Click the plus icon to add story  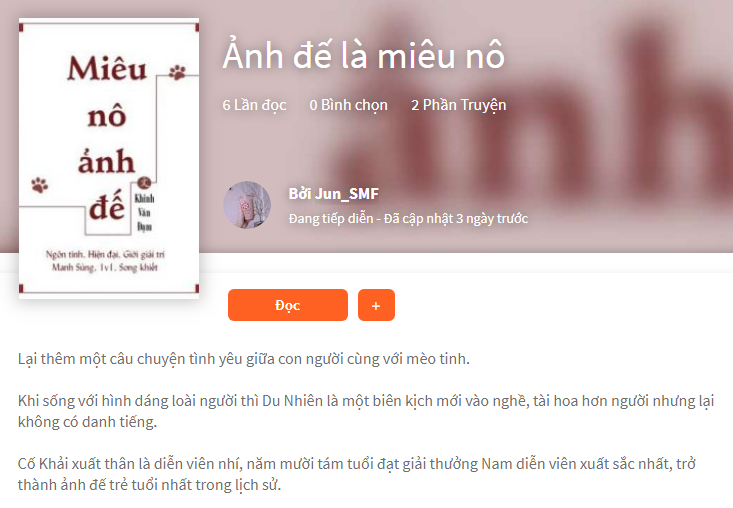pyautogui.click(x=376, y=305)
